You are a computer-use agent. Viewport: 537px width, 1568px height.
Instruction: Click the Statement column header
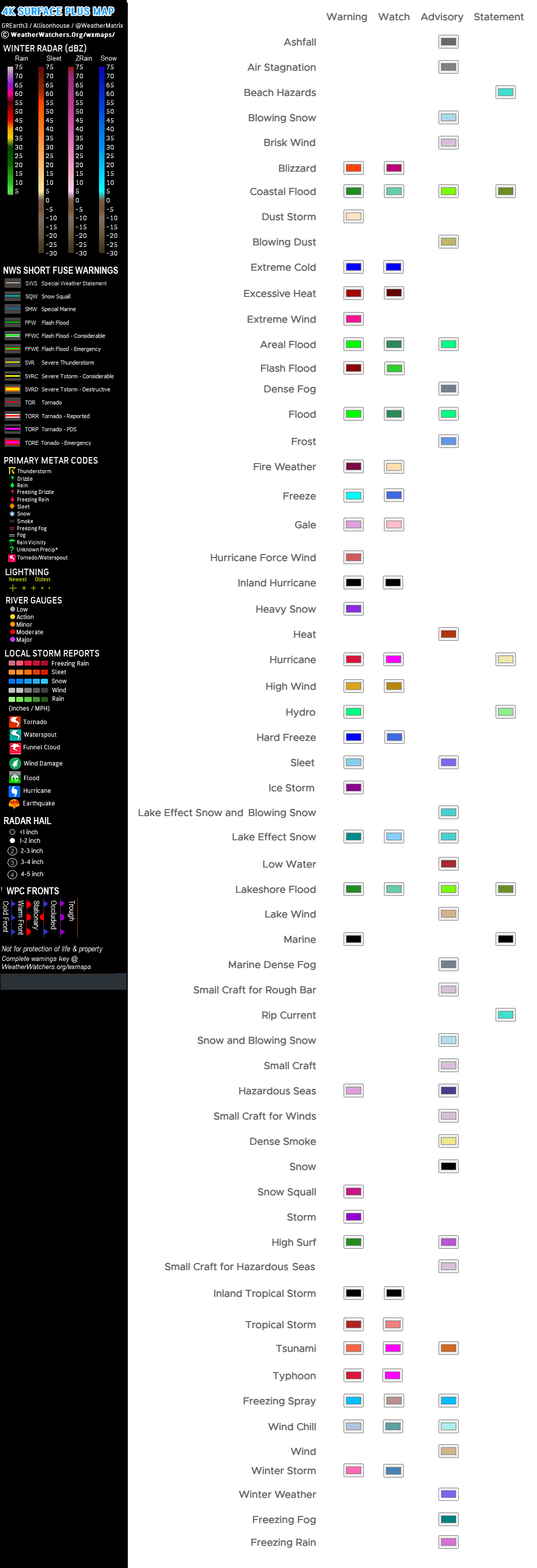(x=498, y=17)
